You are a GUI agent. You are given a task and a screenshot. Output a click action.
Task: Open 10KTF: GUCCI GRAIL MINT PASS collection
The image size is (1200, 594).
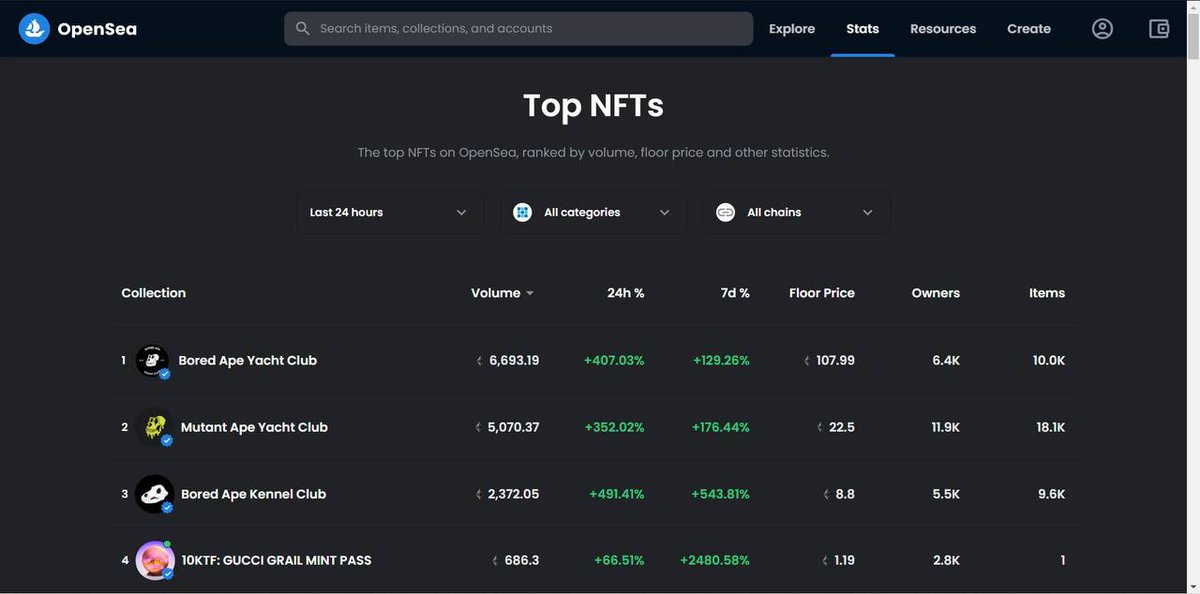276,560
